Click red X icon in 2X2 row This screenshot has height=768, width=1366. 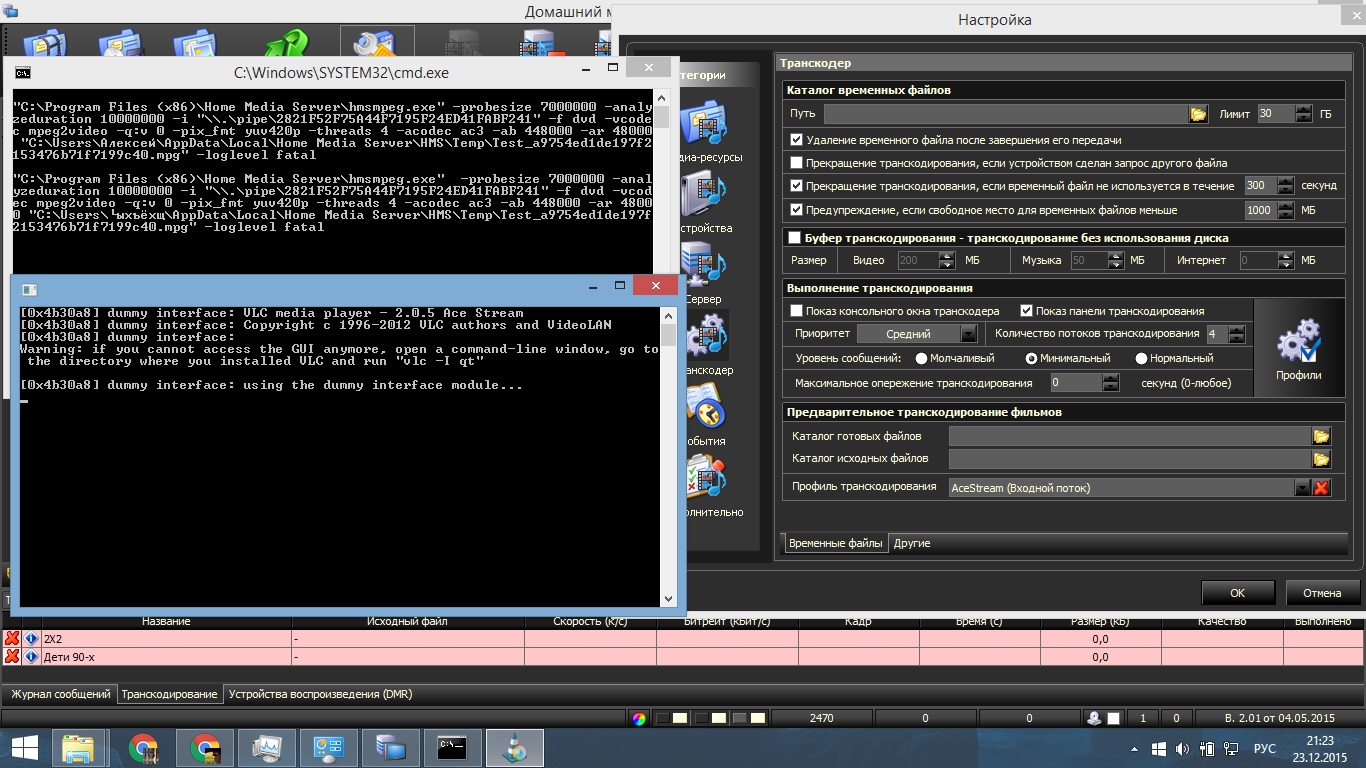[x=12, y=638]
